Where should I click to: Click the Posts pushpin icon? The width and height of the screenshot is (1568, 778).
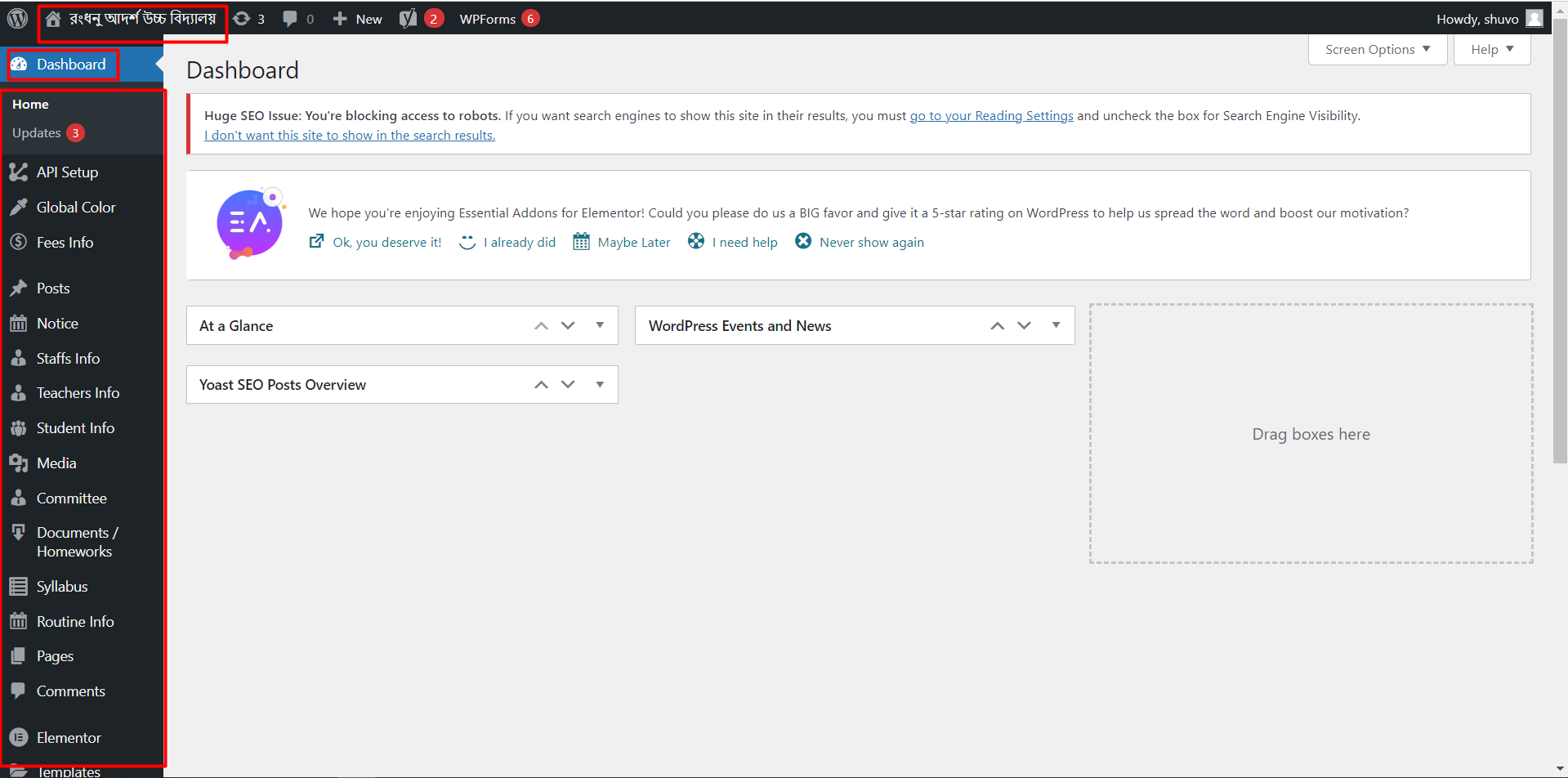(18, 288)
